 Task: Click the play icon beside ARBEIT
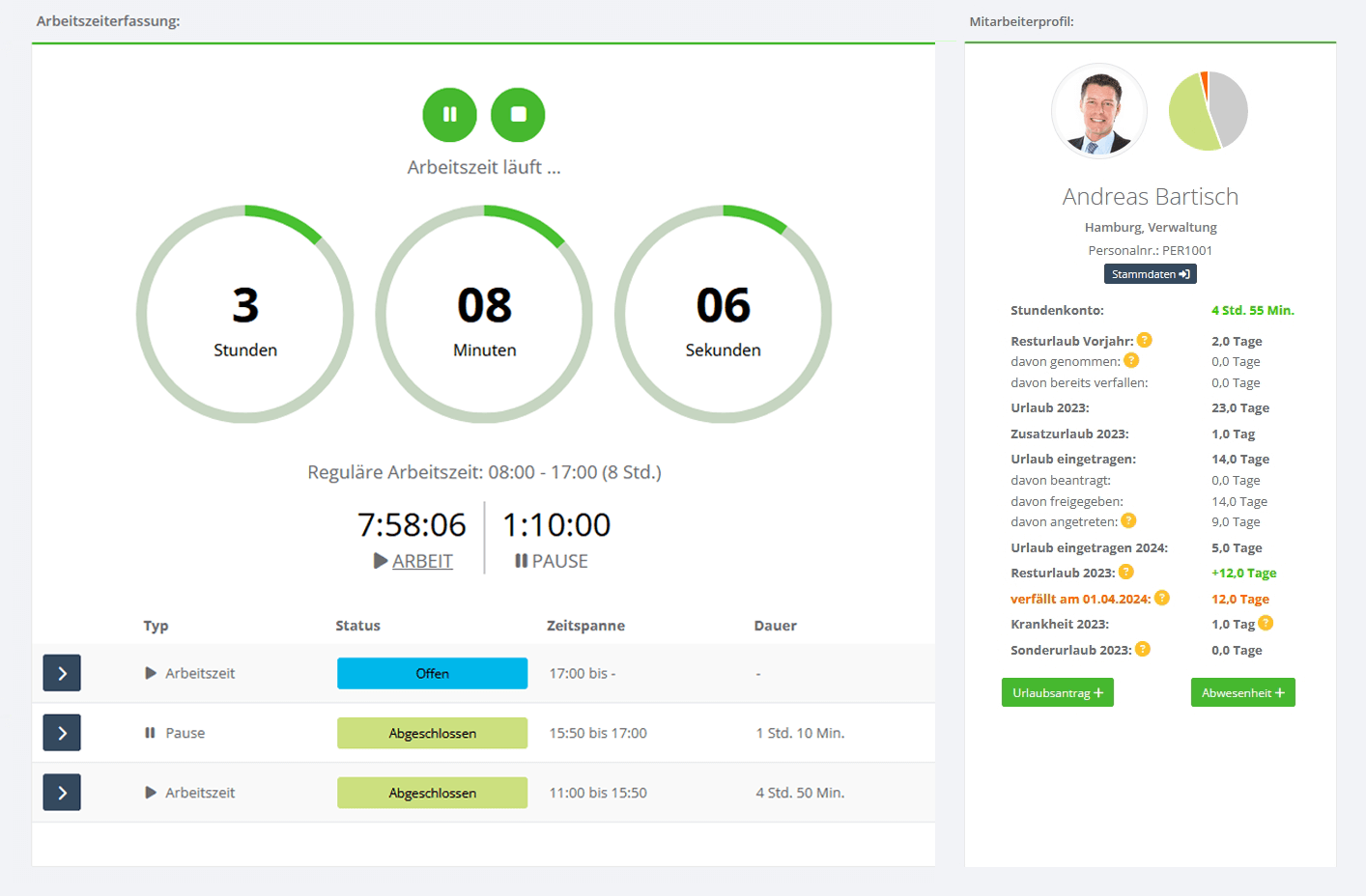(381, 561)
